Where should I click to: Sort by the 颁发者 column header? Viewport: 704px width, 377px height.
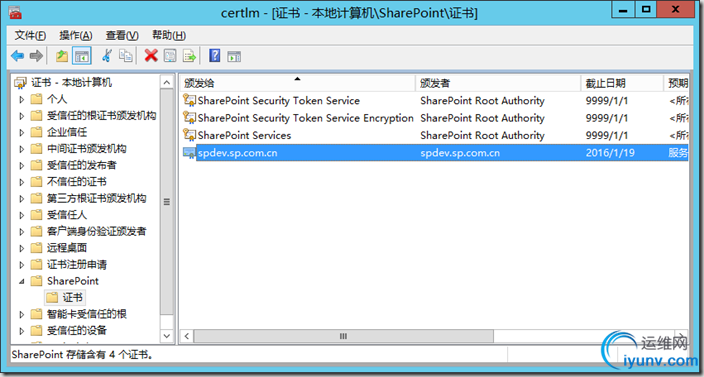coord(498,83)
